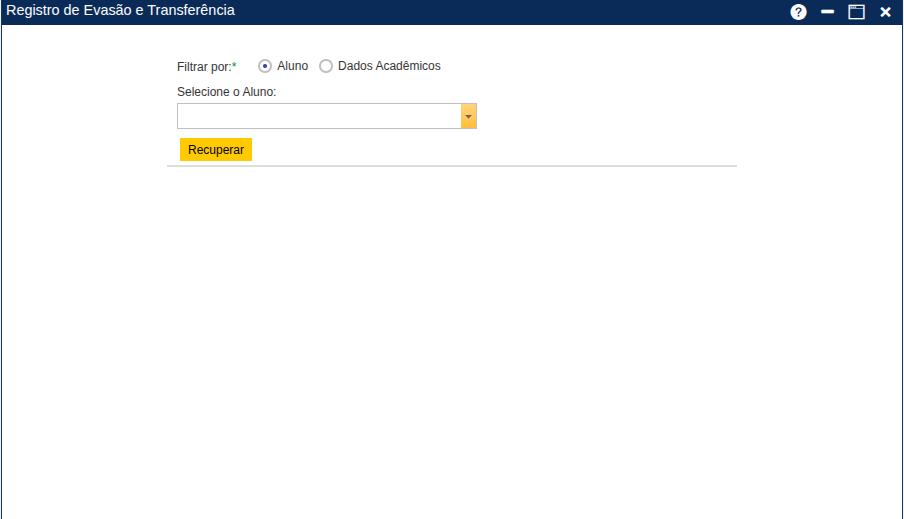Close the Registro de Evasão e Transferência window

(x=885, y=12)
